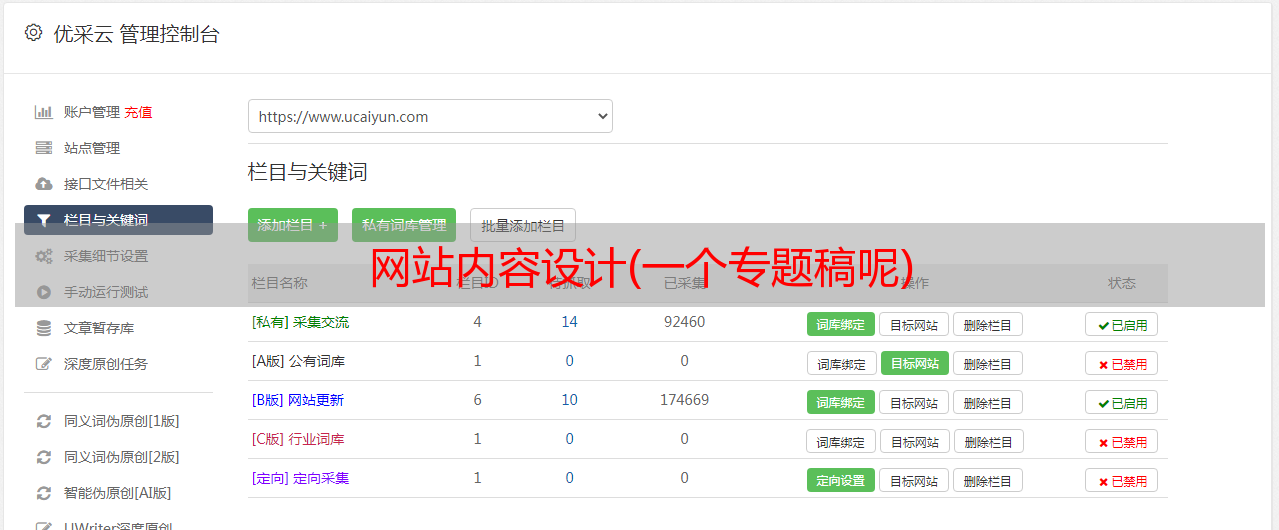Click the gear icon beside 优采云 管理控制台
The image size is (1279, 530).
tap(33, 33)
